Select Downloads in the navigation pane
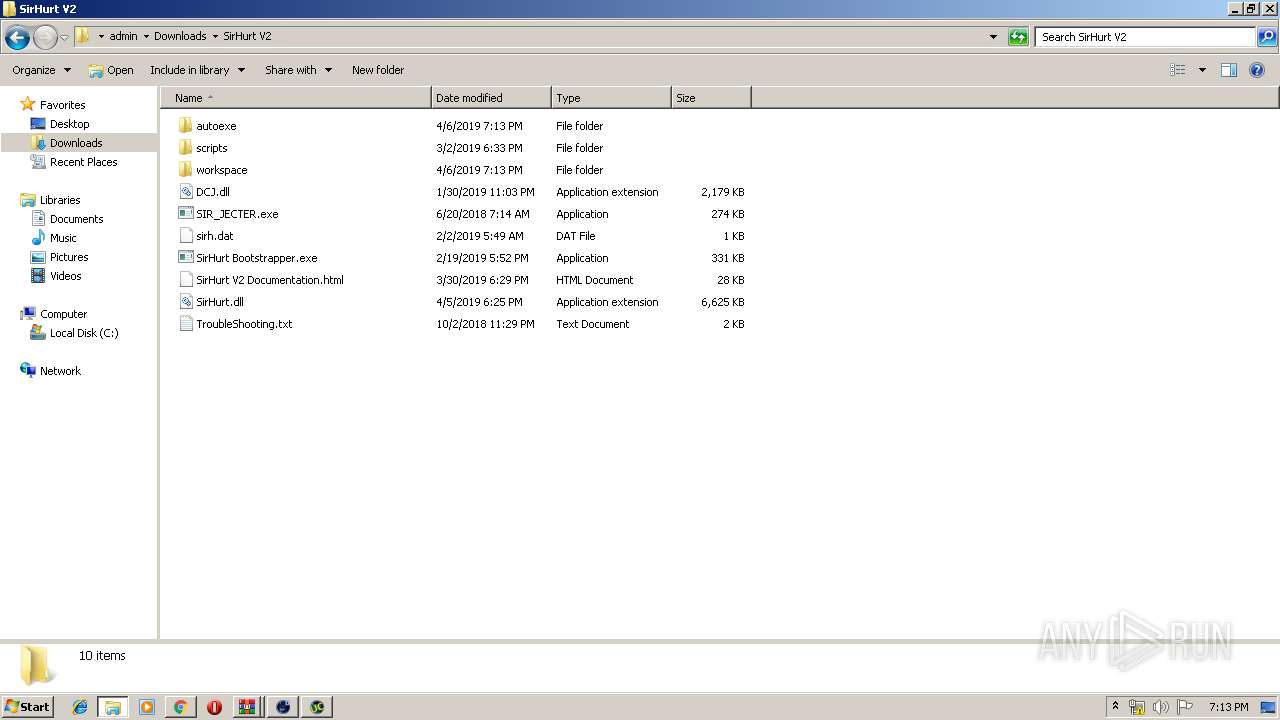 coord(76,143)
